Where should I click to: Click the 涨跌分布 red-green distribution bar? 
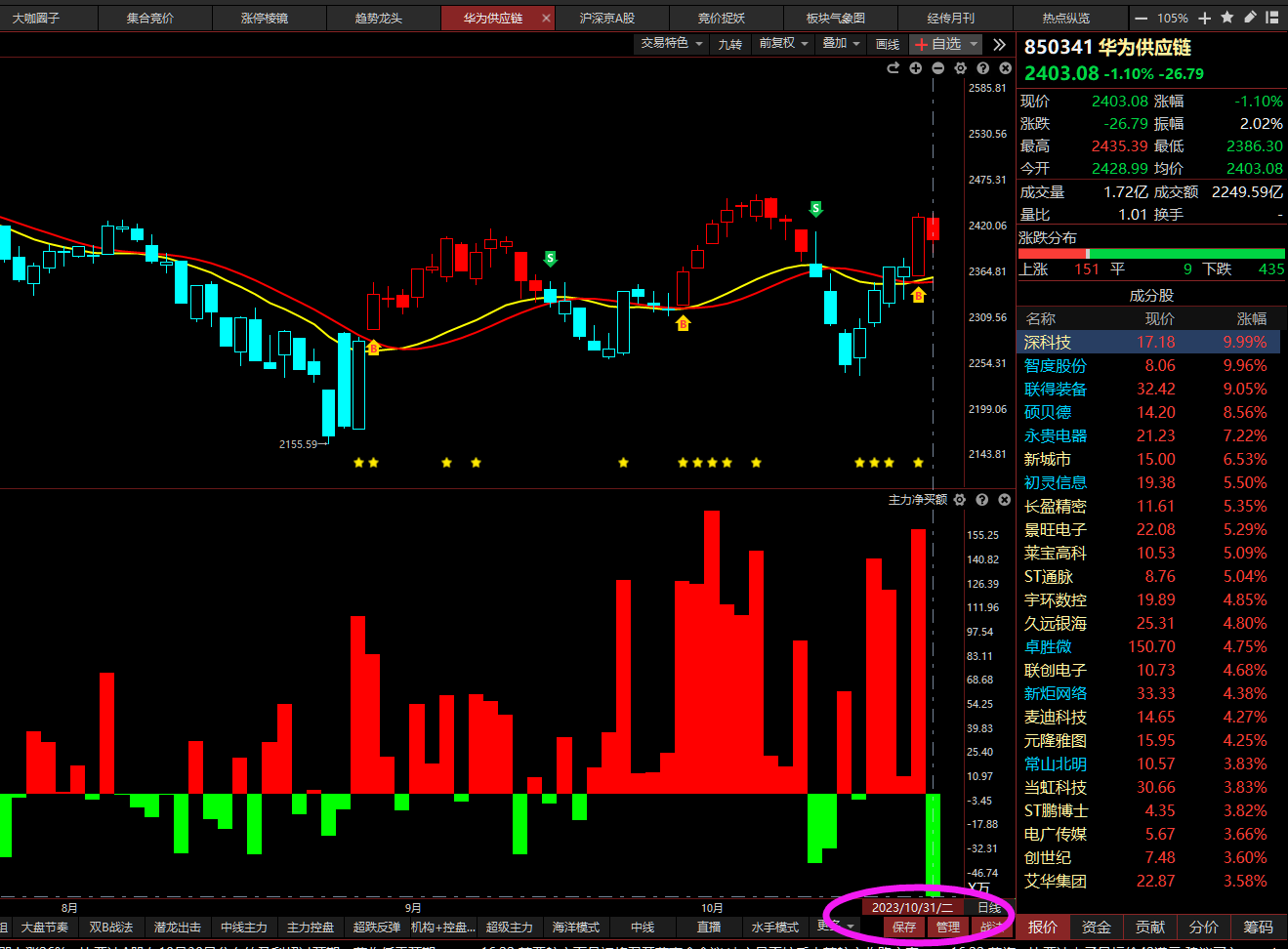(x=1151, y=254)
